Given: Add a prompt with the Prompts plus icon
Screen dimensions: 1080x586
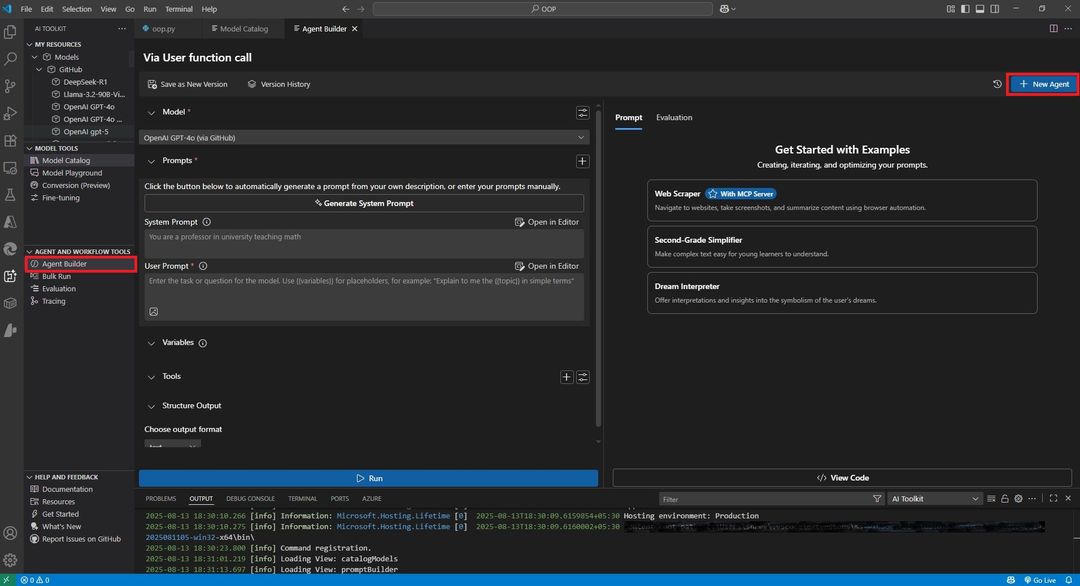Looking at the screenshot, I should (583, 161).
